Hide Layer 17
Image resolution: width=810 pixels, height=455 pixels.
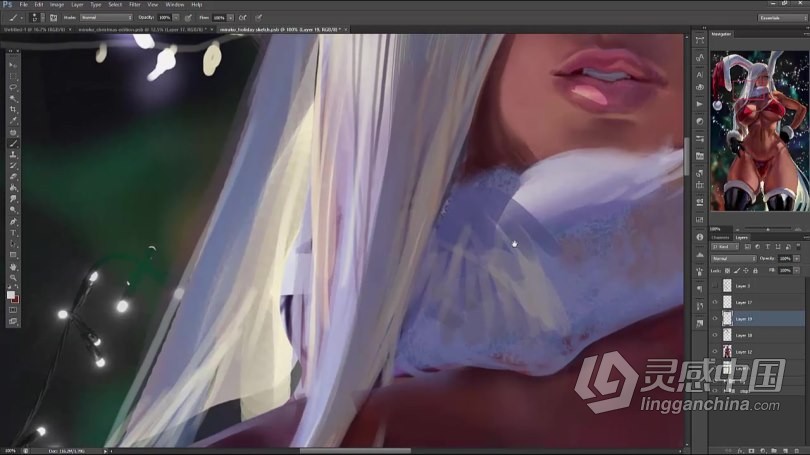pyautogui.click(x=715, y=302)
